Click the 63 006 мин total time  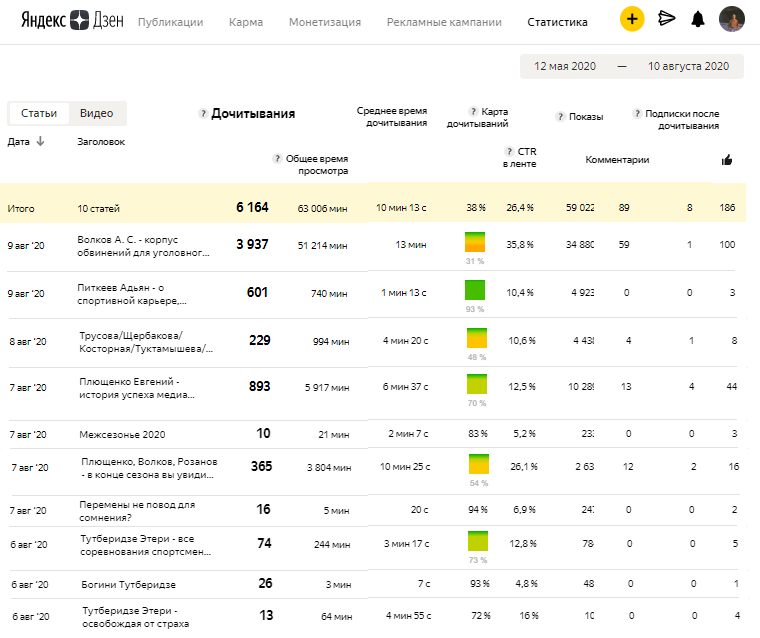pos(322,208)
